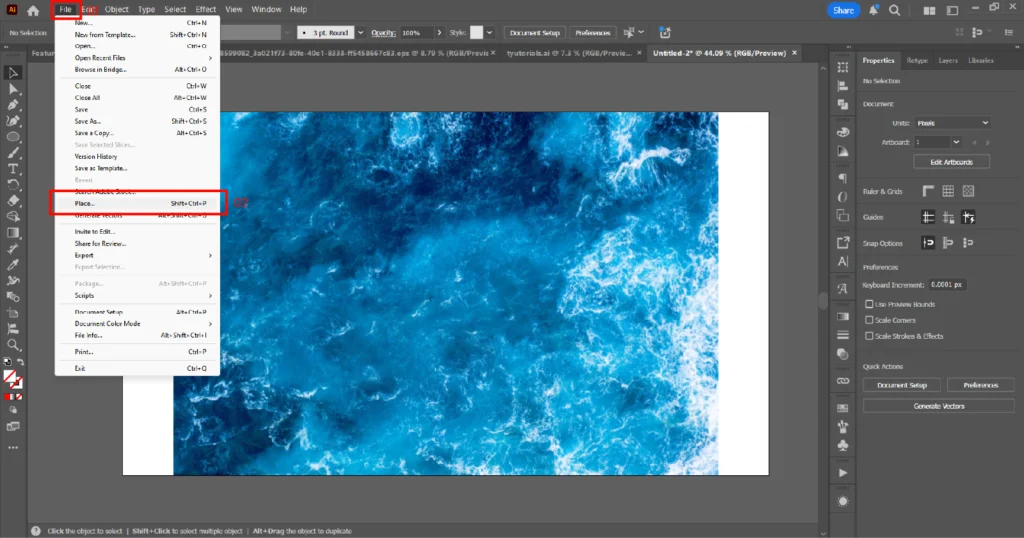Toggle Smart Guides icon
Viewport: 1024px width, 538px height.
[x=968, y=217]
